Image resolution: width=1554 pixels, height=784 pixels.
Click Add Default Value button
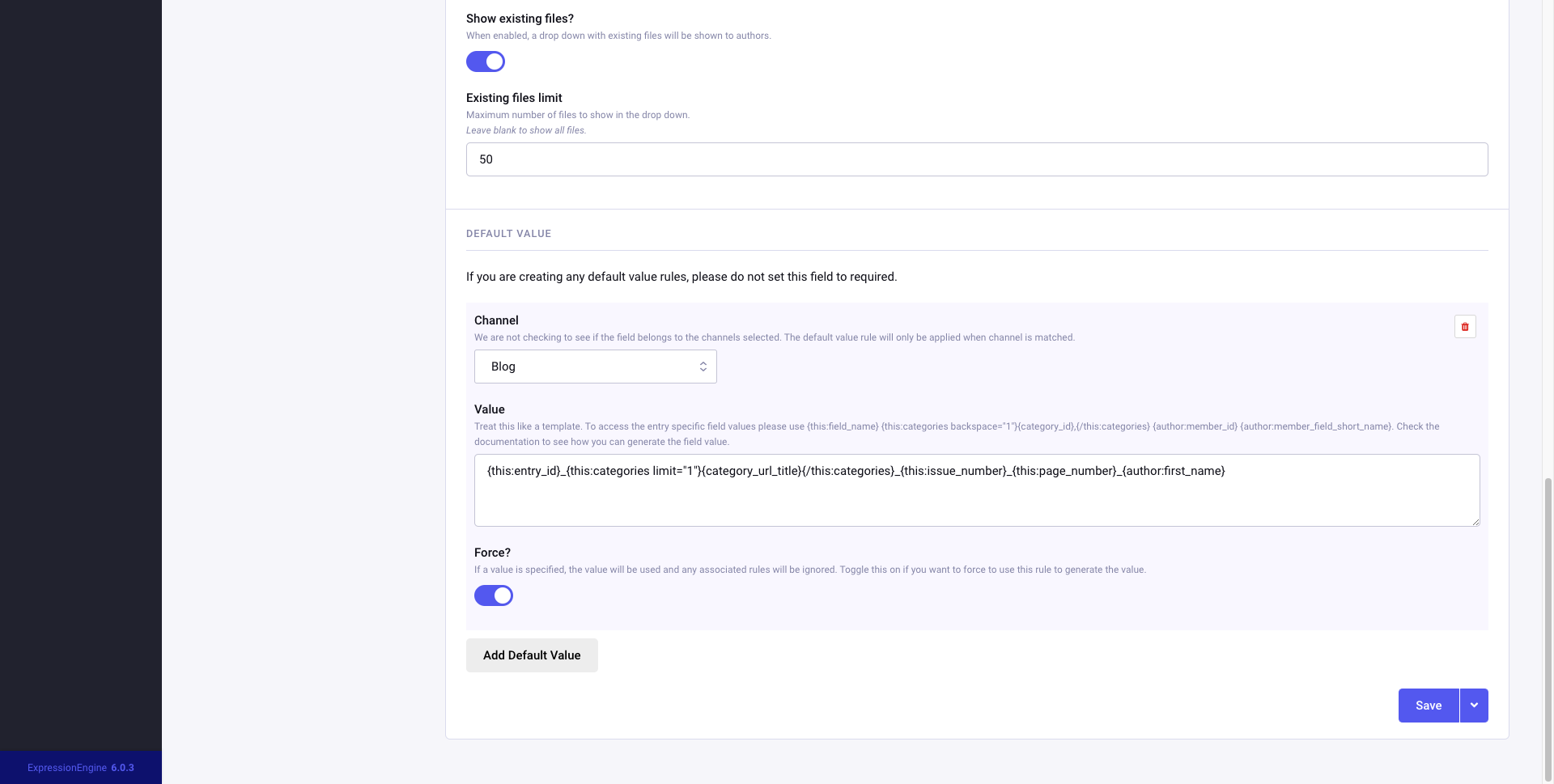click(x=532, y=655)
